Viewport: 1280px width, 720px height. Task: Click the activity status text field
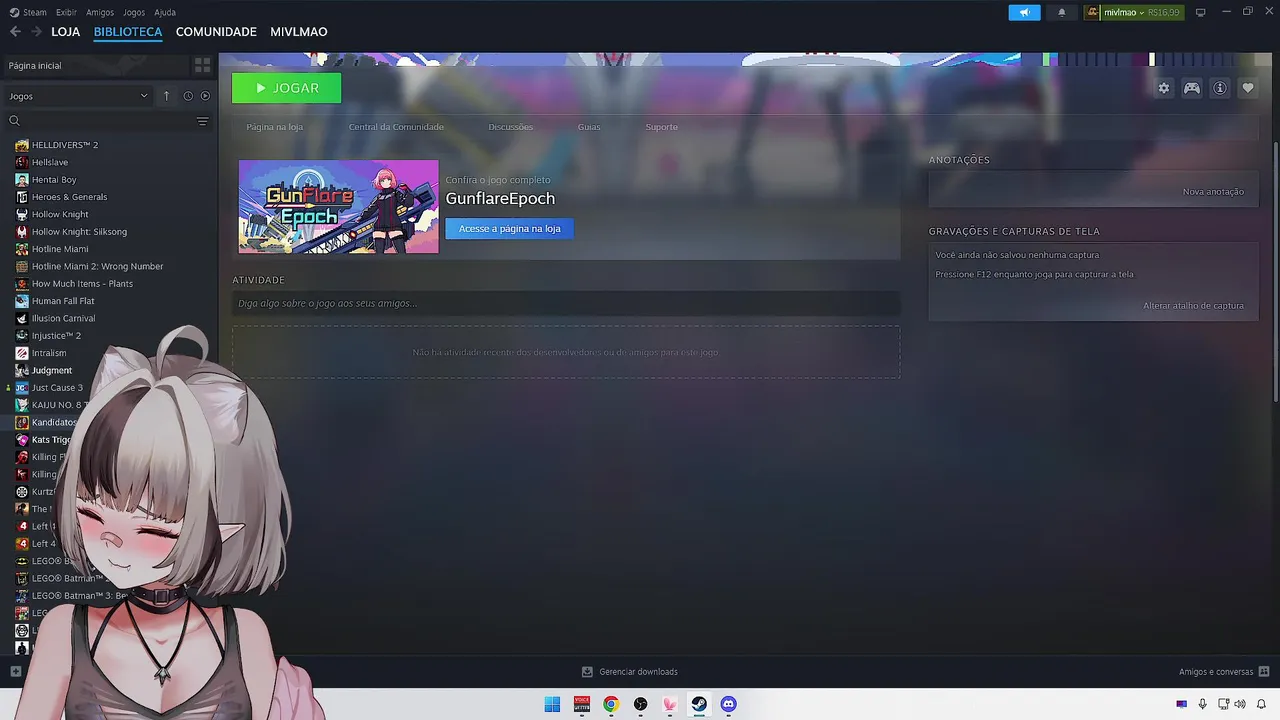pos(566,303)
